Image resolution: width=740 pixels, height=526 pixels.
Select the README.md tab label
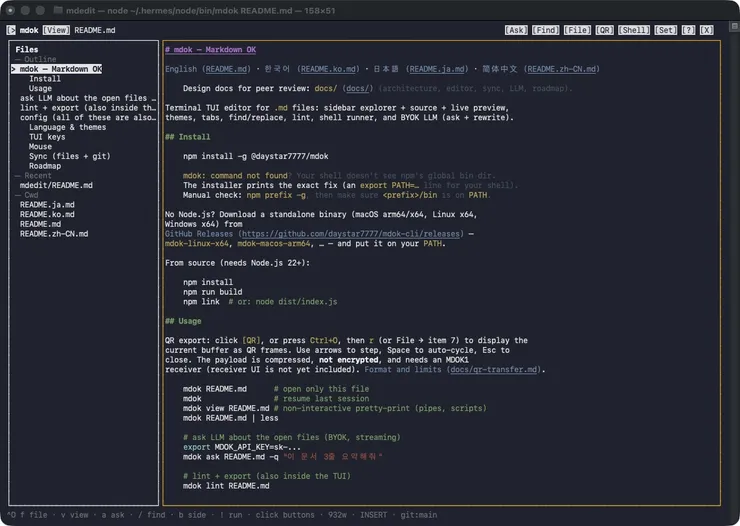(95, 30)
